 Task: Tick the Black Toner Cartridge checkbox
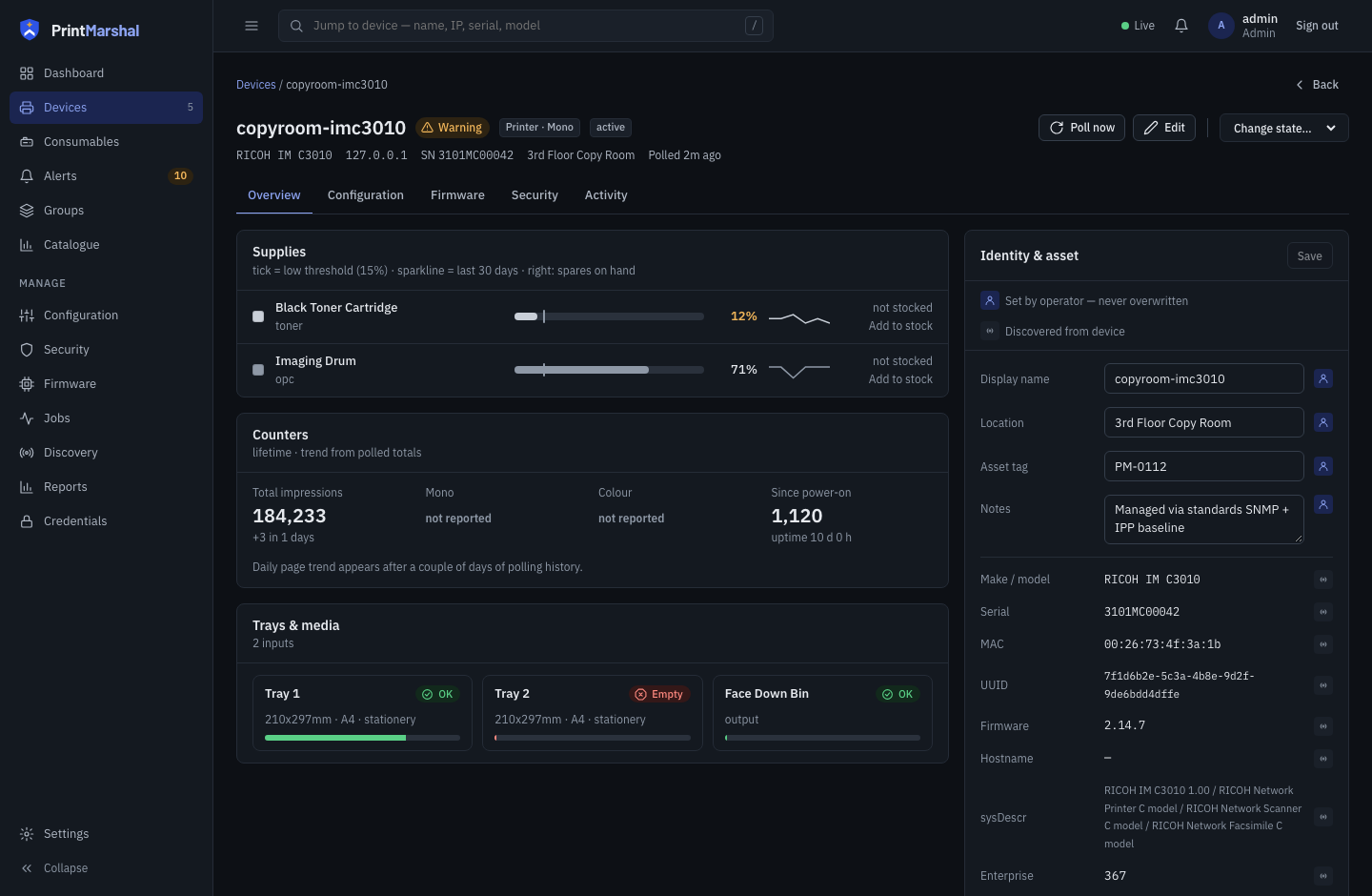click(x=258, y=316)
